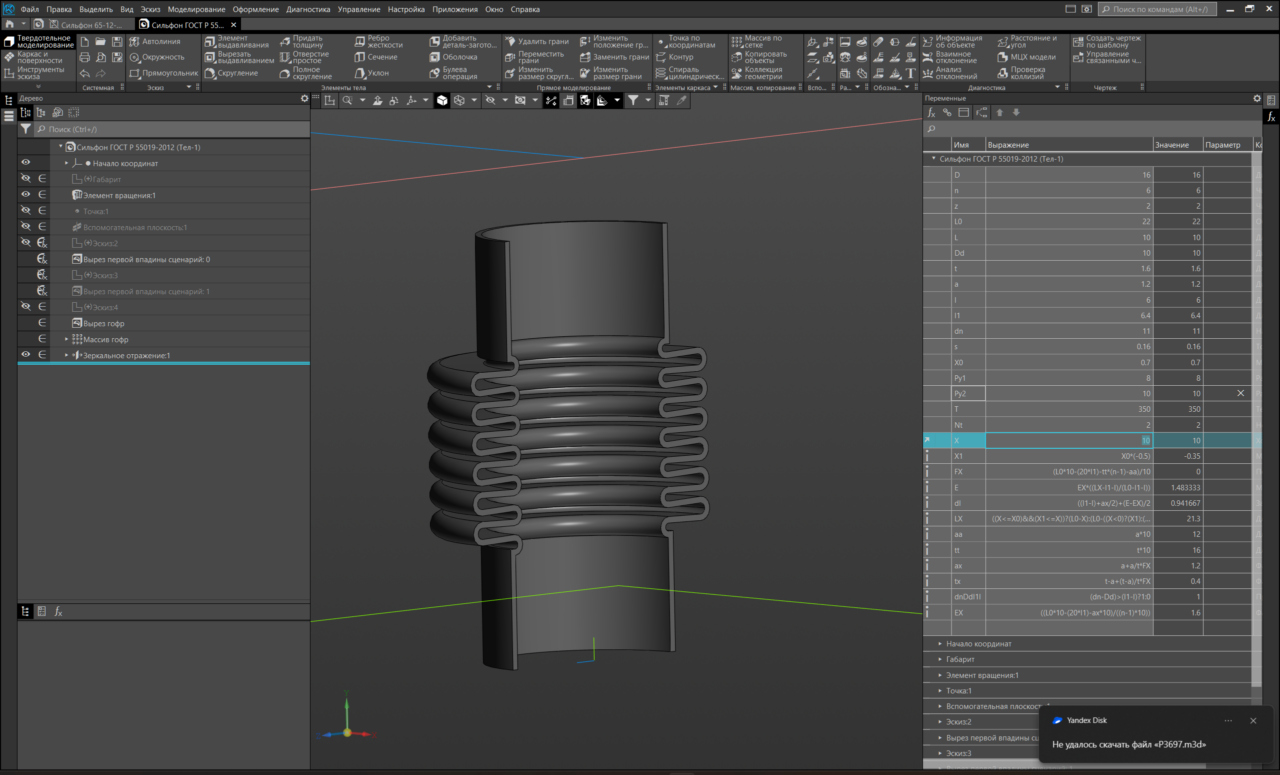The image size is (1280, 775).
Task: Collapse the Сильфон ГОСТ root tree node
Action: tap(61, 147)
